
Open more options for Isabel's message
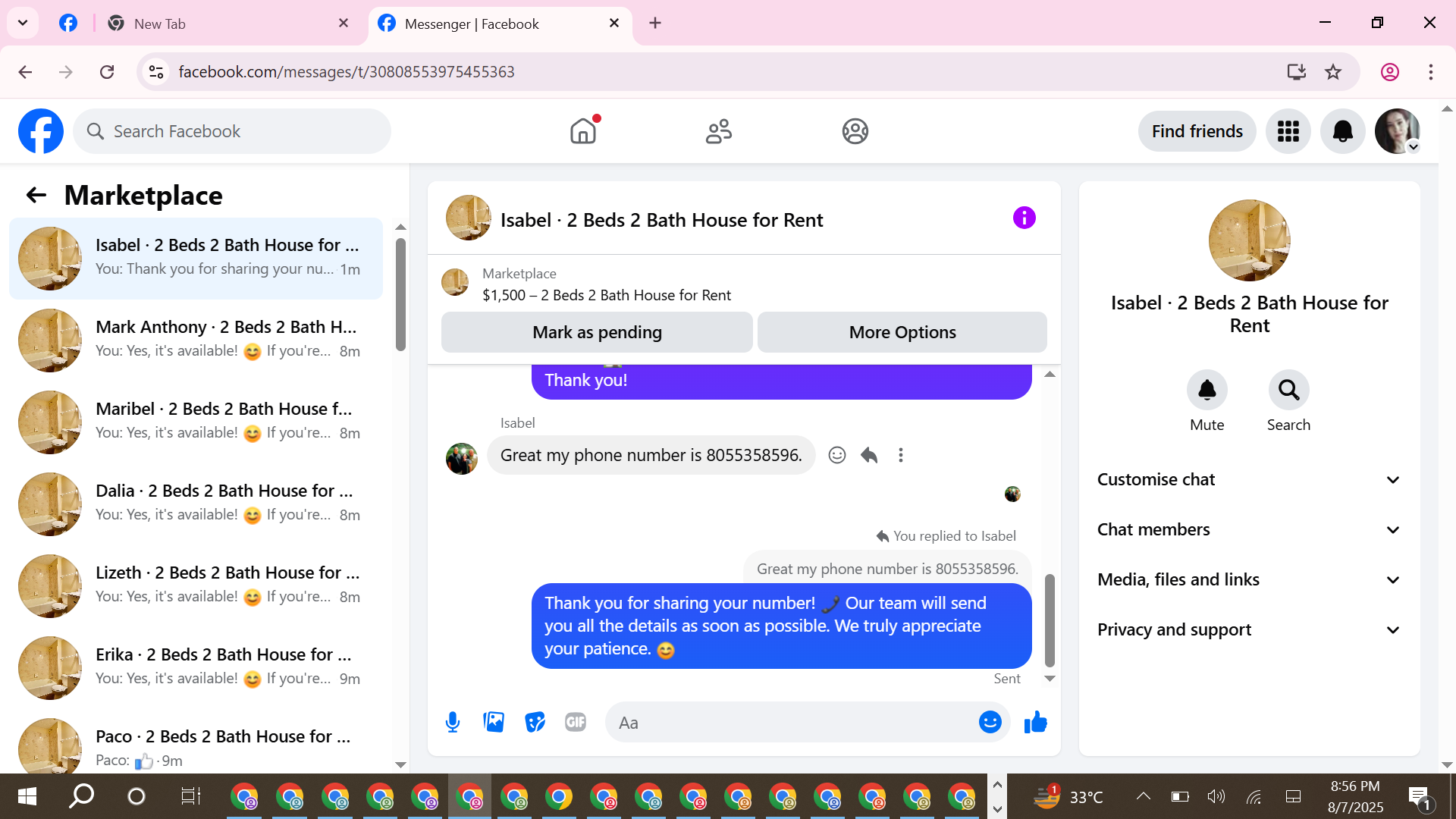[x=901, y=455]
